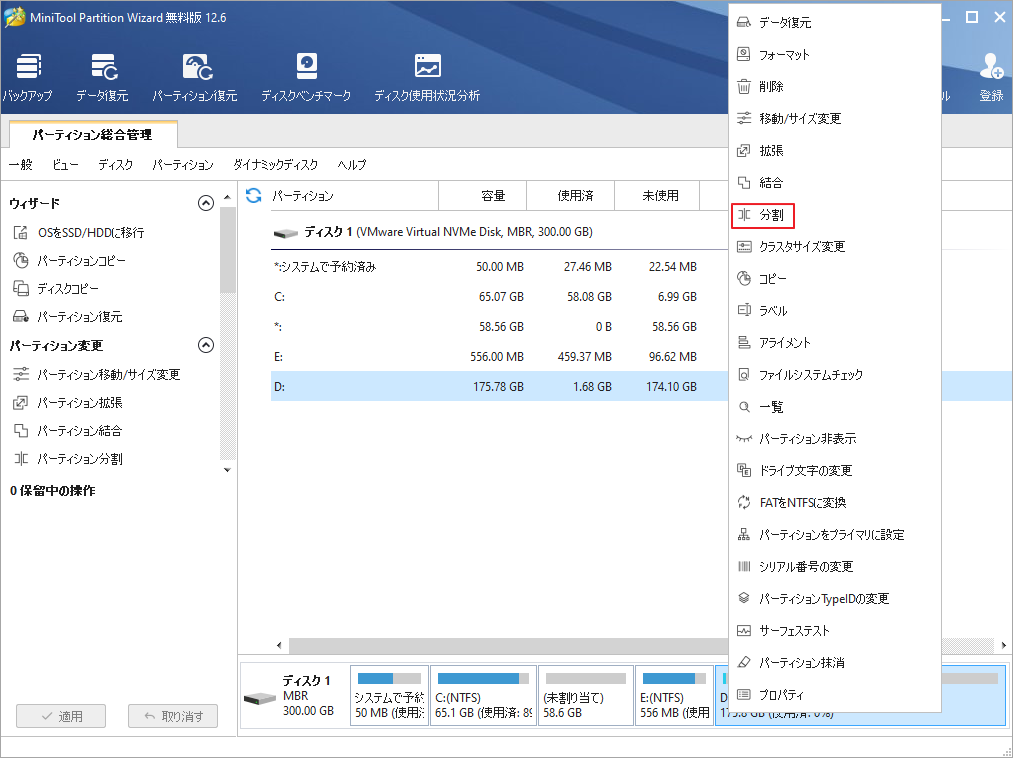Refresh the partition list with the circular arrow
1013x758 pixels.
252,196
